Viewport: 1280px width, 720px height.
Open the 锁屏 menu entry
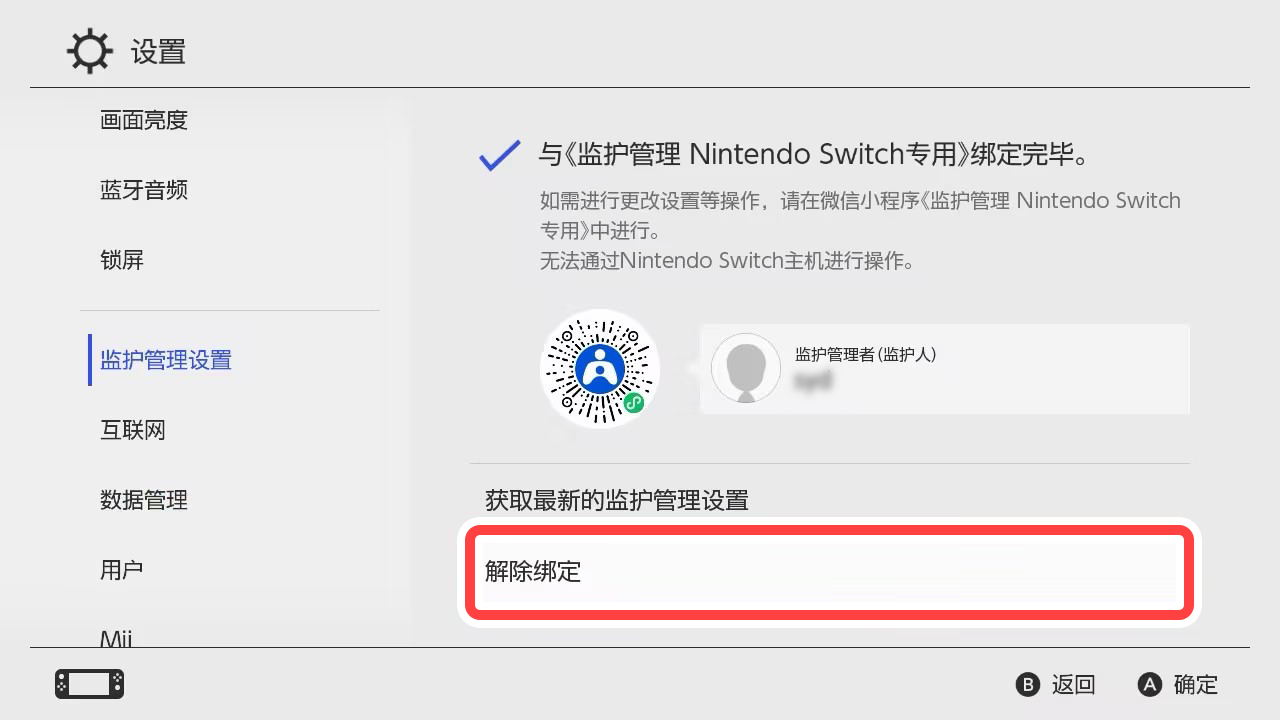tap(122, 260)
